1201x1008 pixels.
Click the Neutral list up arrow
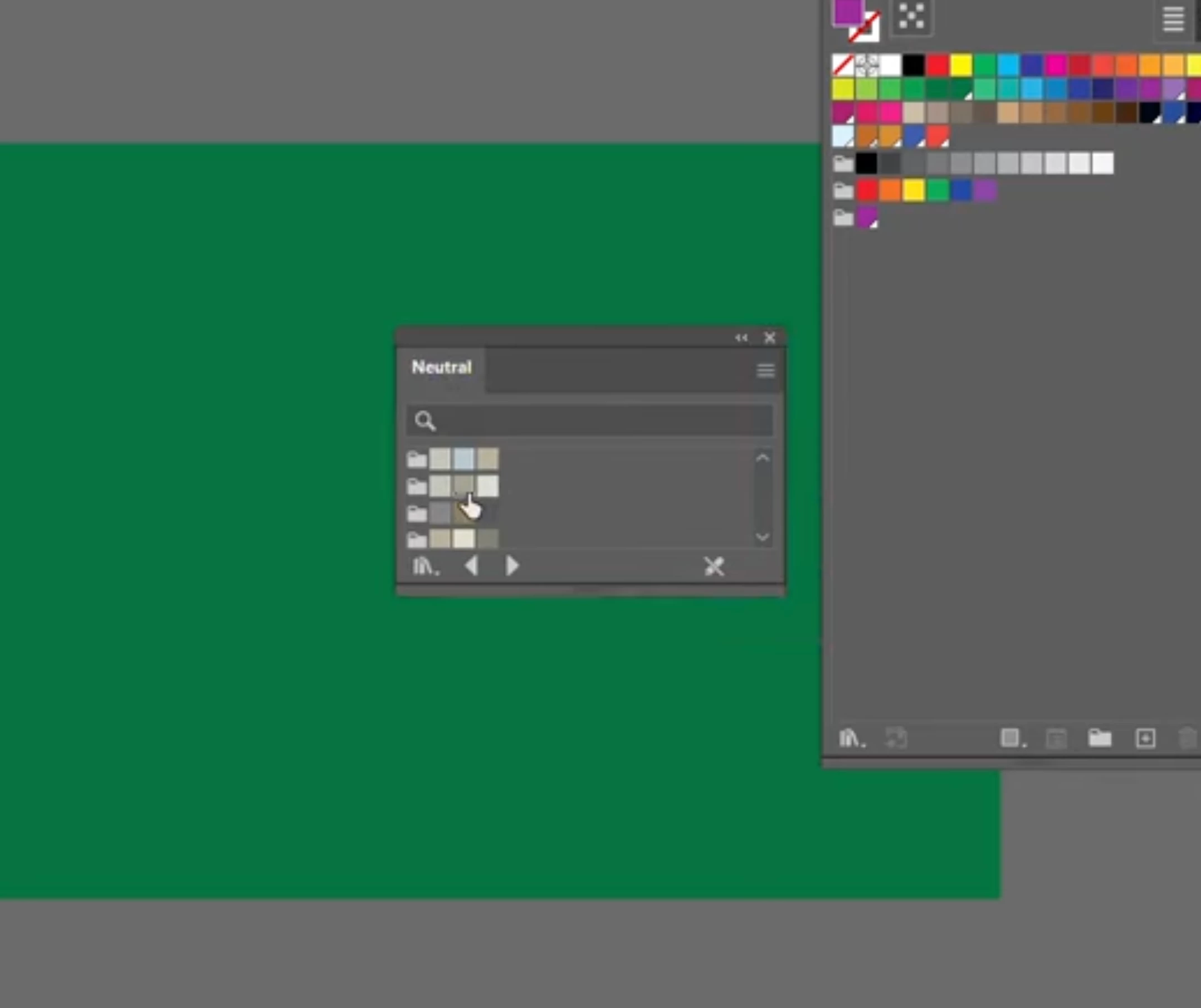coord(763,458)
